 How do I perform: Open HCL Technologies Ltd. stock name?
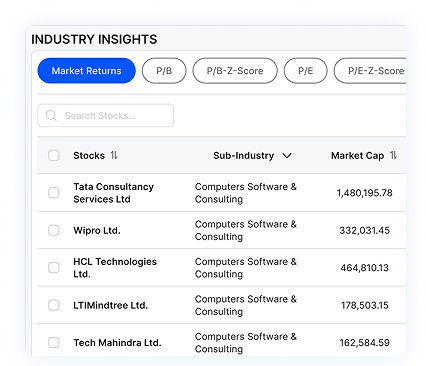pos(115,268)
